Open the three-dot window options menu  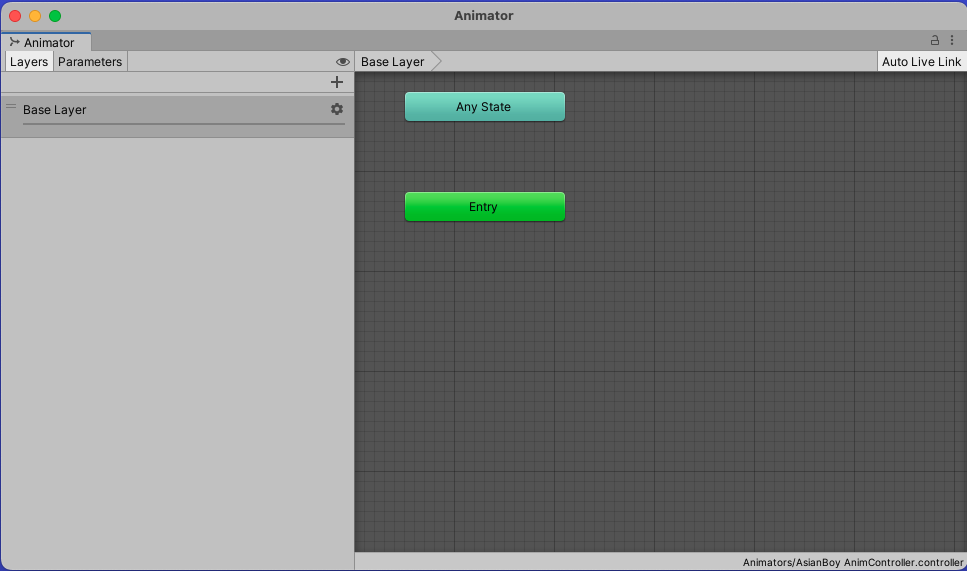[x=951, y=41]
